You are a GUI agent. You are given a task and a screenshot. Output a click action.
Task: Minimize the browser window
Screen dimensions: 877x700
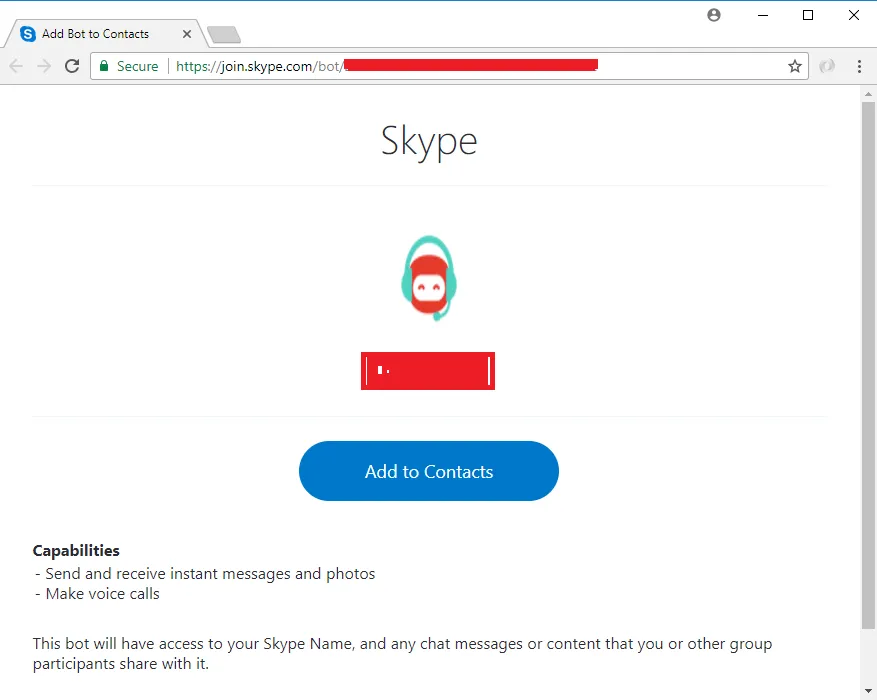pyautogui.click(x=762, y=15)
